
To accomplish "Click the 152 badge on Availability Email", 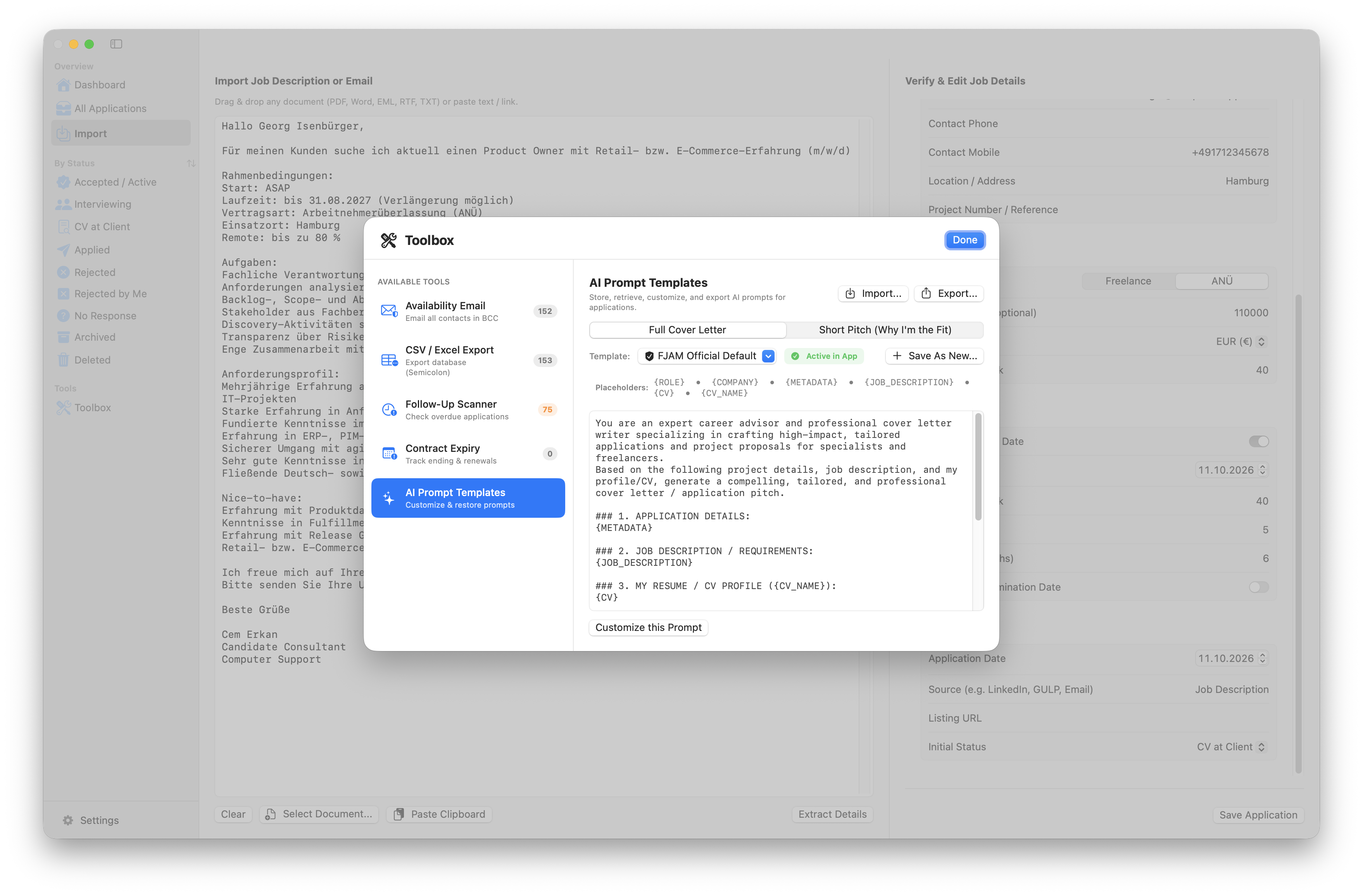I will (545, 311).
